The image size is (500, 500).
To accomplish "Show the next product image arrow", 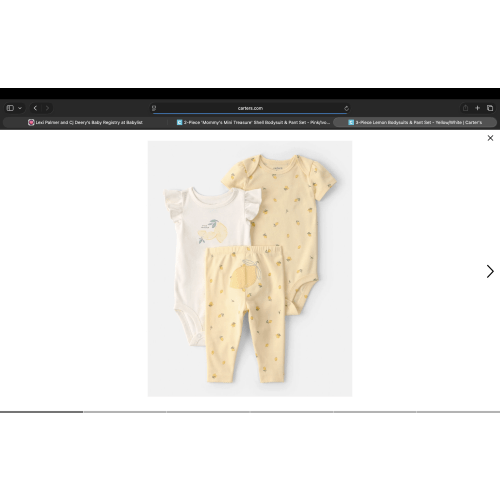I will (490, 271).
